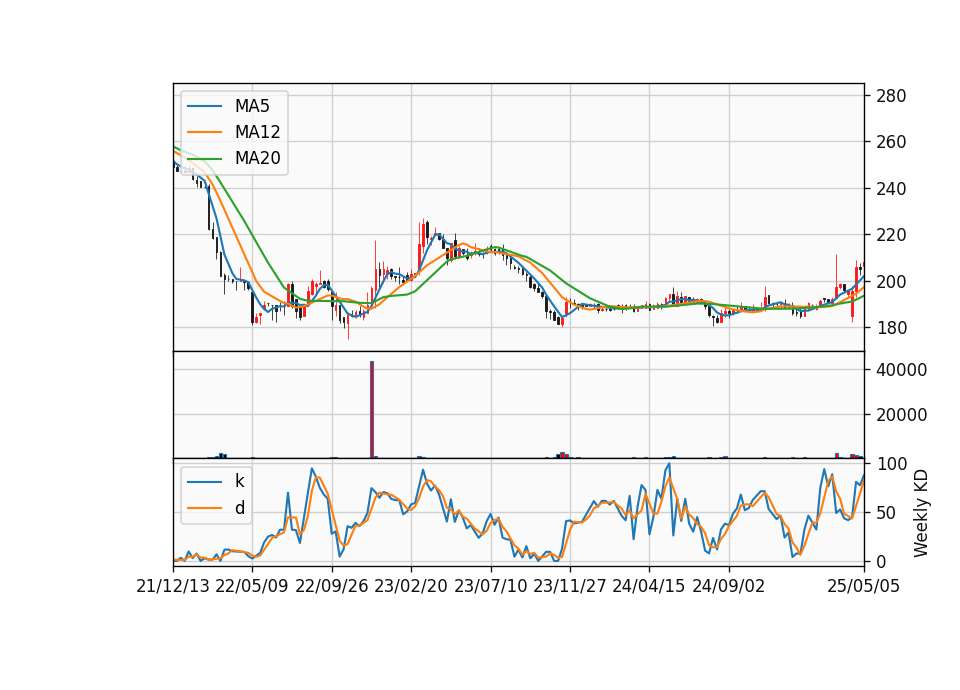Click the 240 price axis label
This screenshot has width=960, height=690.
click(x=891, y=189)
